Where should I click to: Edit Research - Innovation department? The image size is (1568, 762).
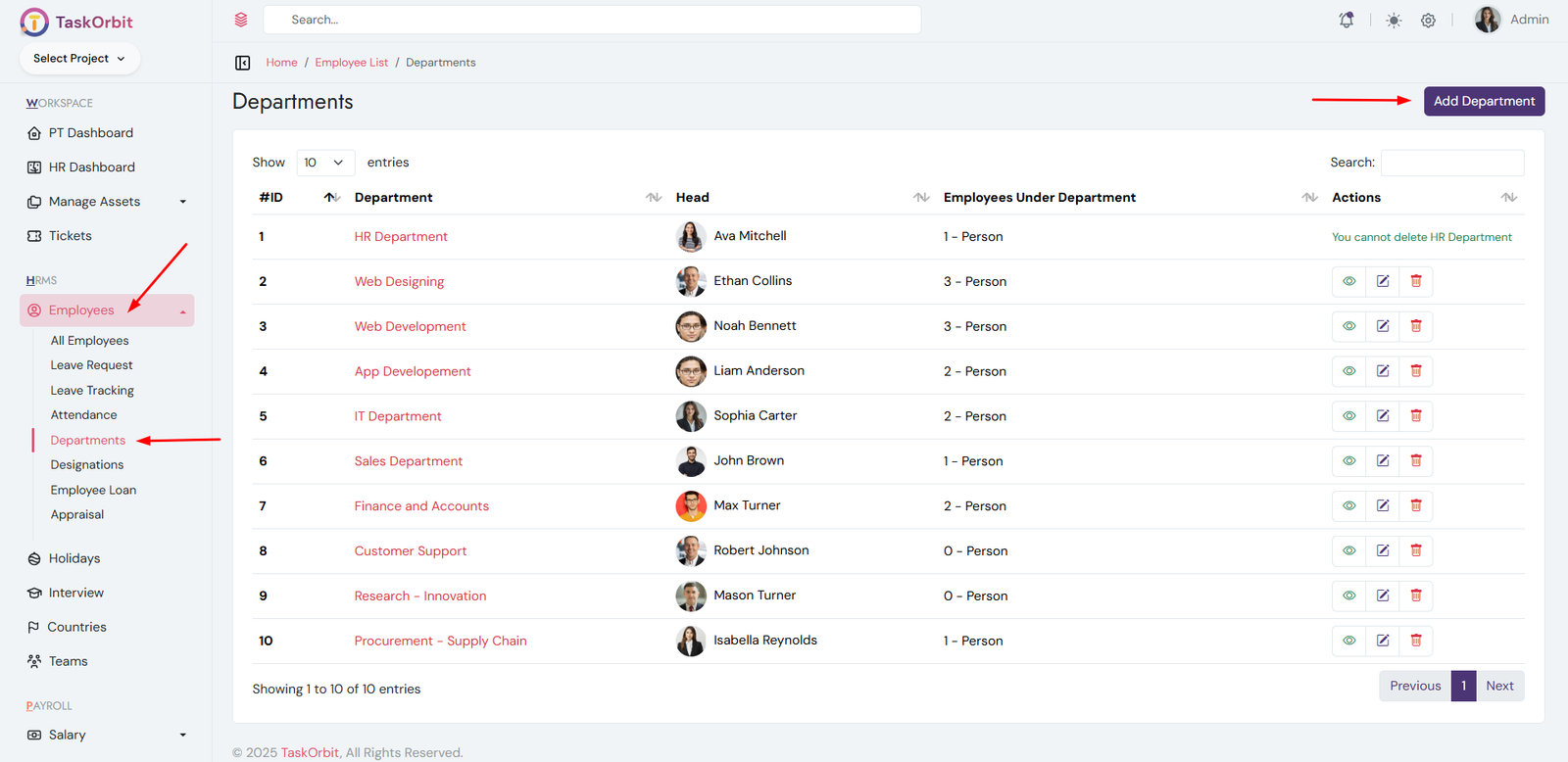[x=1383, y=596]
